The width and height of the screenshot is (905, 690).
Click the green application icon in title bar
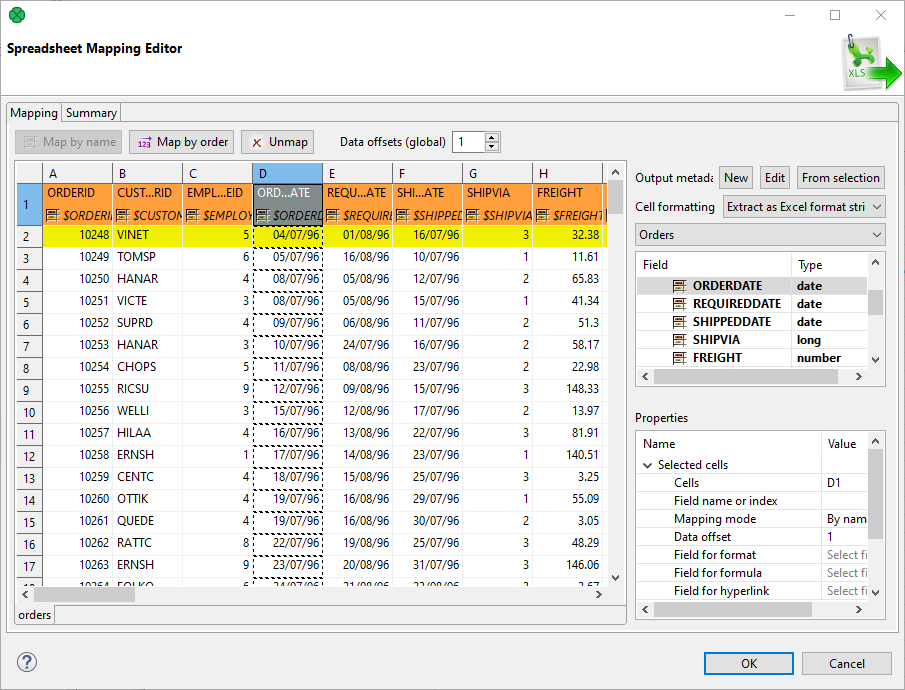[x=15, y=15]
